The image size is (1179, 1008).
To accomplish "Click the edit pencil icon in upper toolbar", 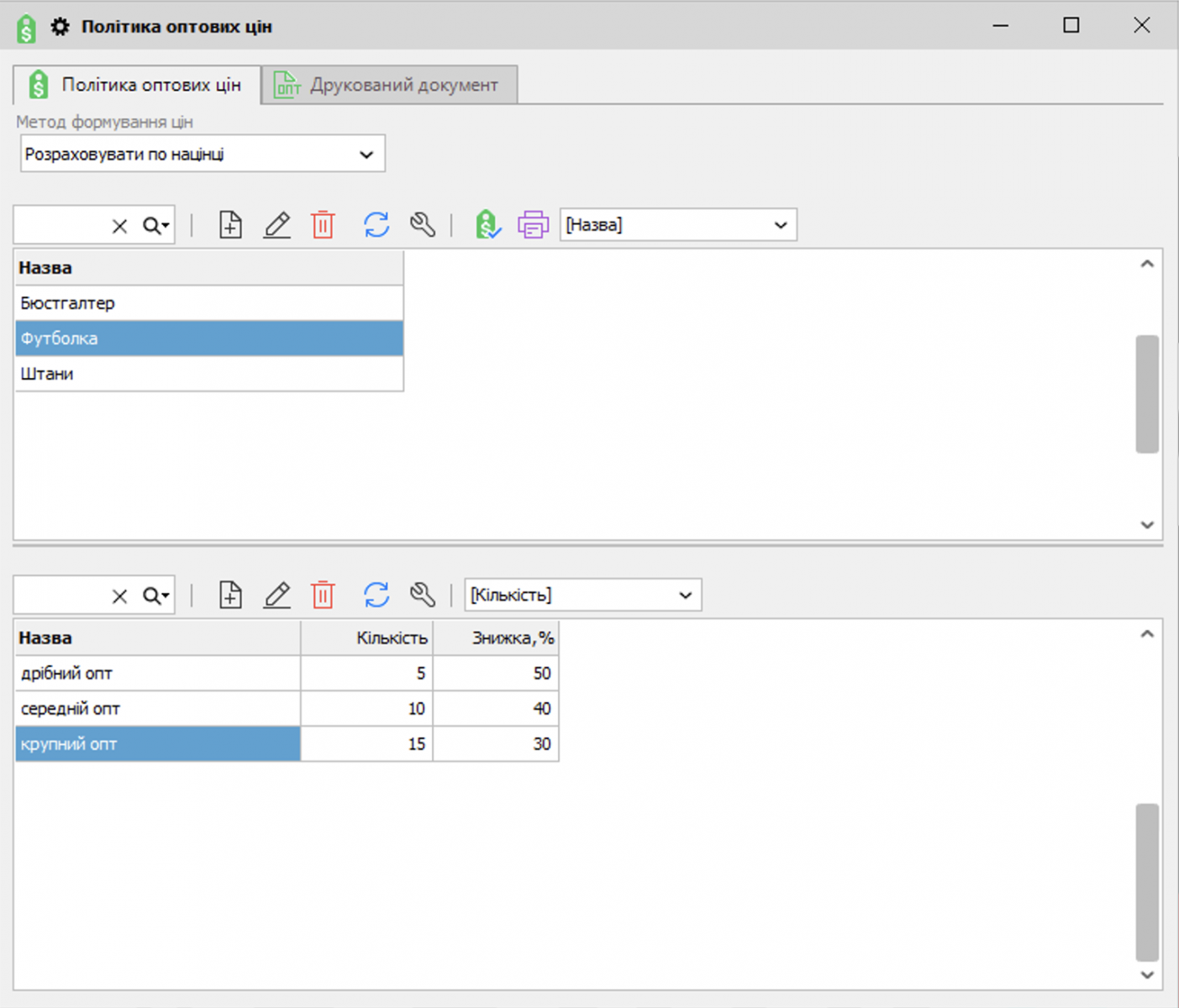I will click(276, 225).
